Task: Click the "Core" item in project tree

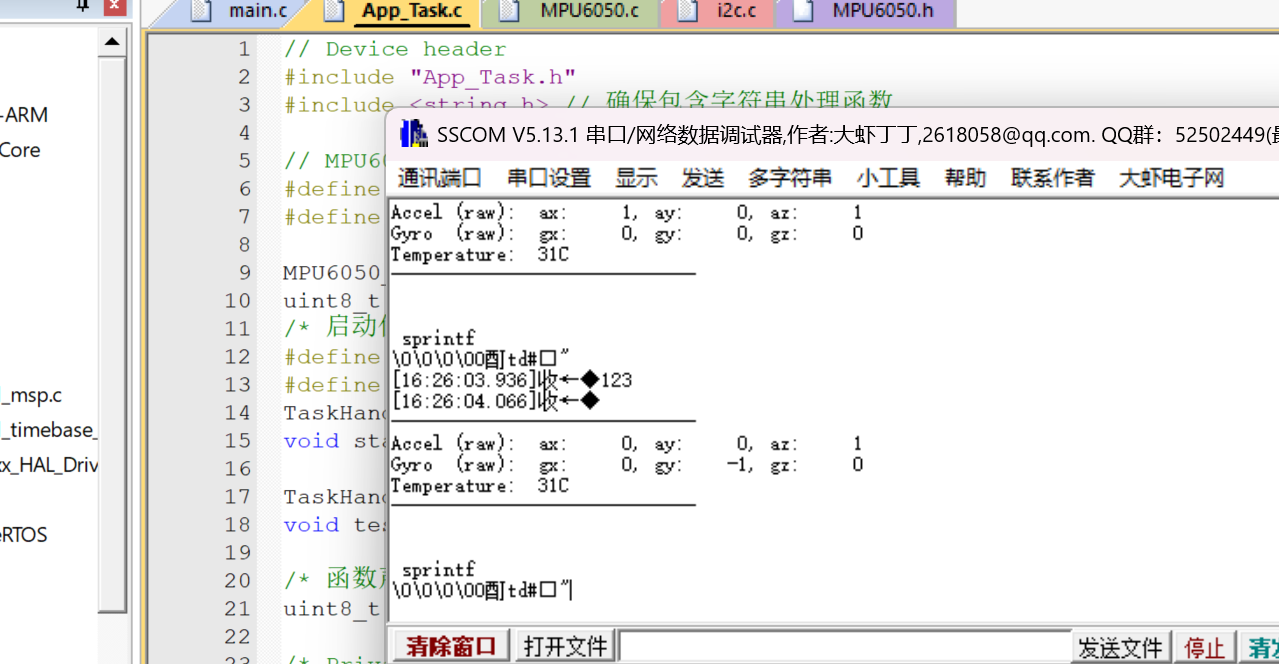Action: point(20,150)
